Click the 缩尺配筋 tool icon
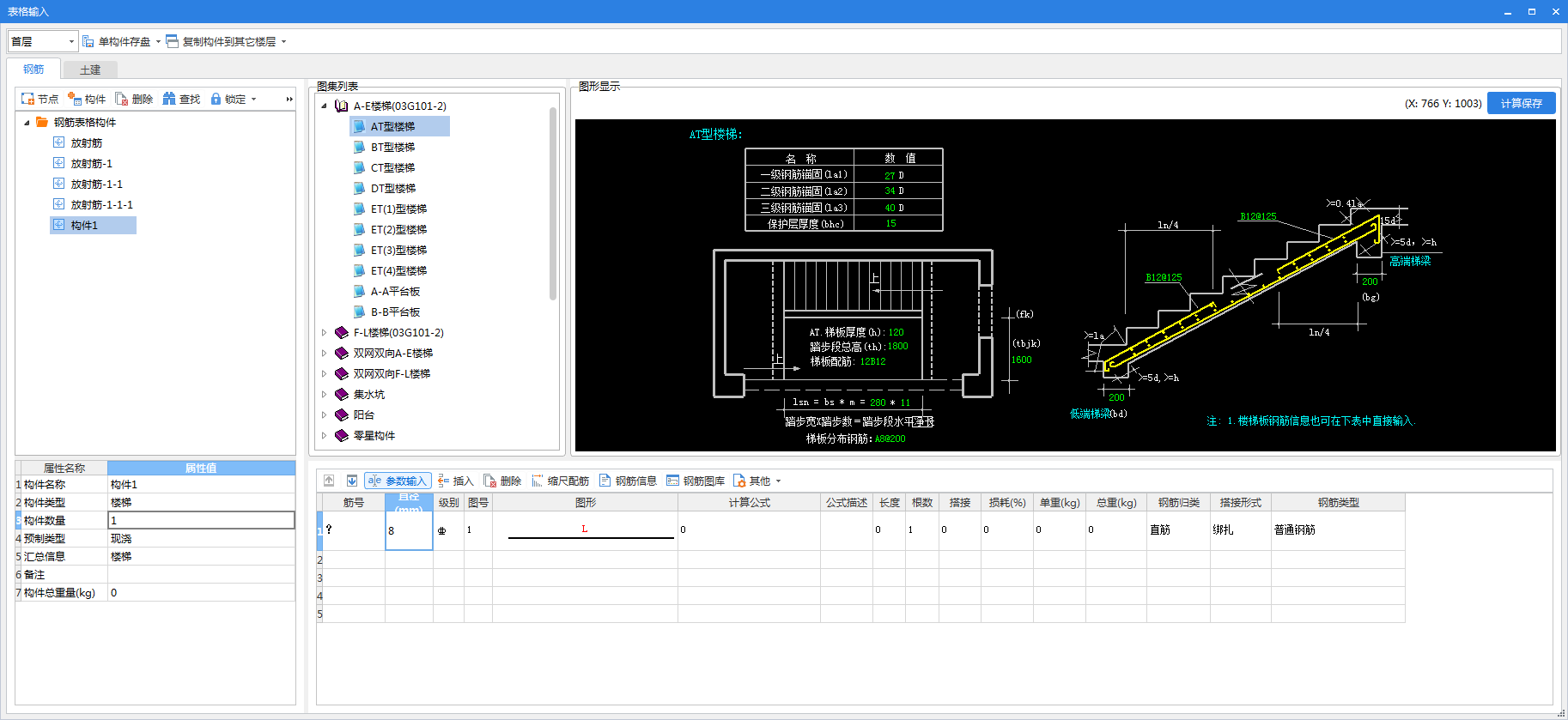Screen dimensions: 1568x720 coord(538,481)
